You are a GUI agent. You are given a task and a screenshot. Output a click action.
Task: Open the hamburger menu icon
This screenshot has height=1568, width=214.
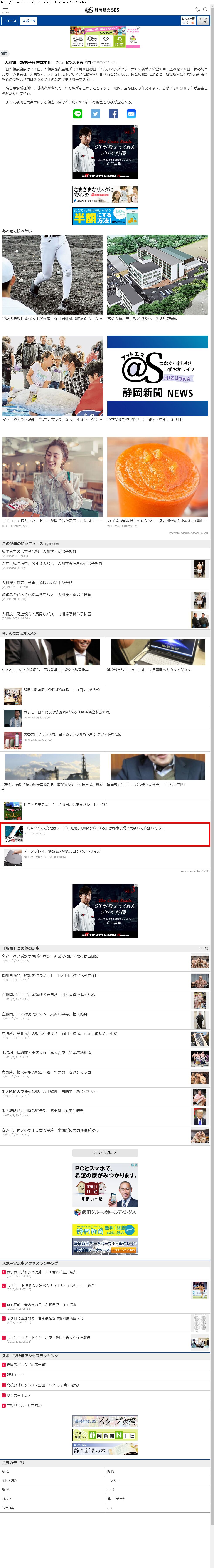pyautogui.click(x=5, y=9)
